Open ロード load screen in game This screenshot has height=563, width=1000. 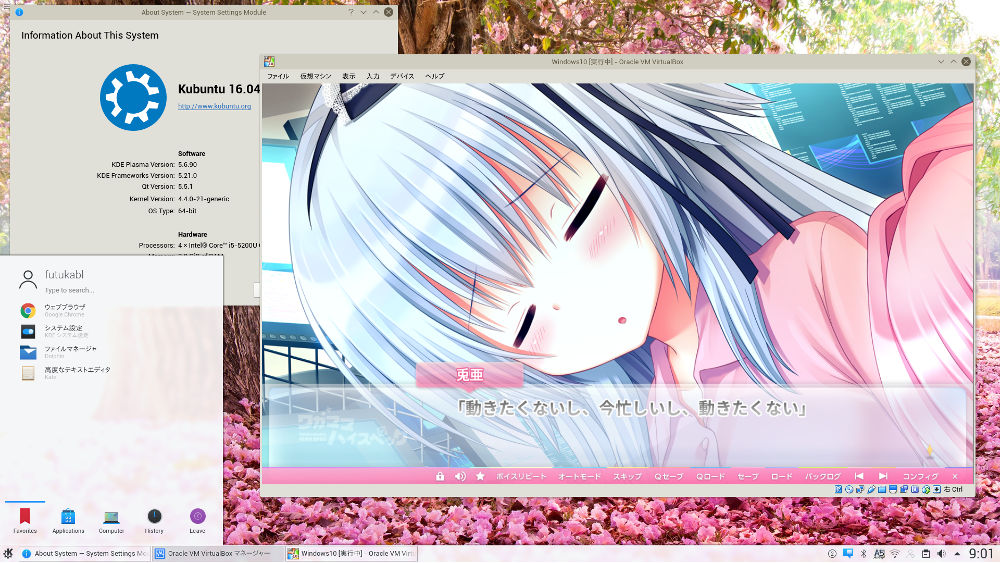point(781,476)
